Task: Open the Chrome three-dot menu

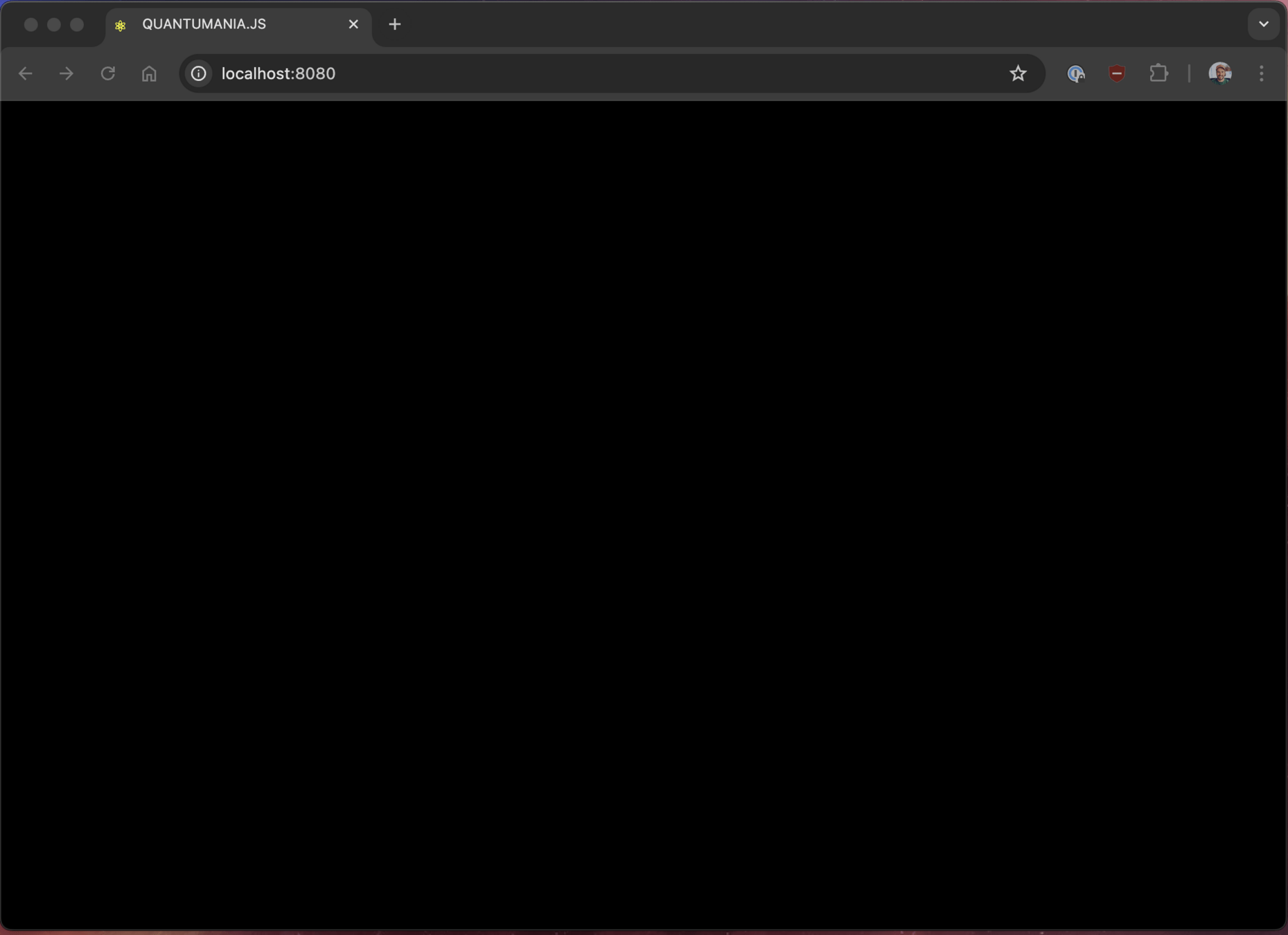Action: [1262, 73]
